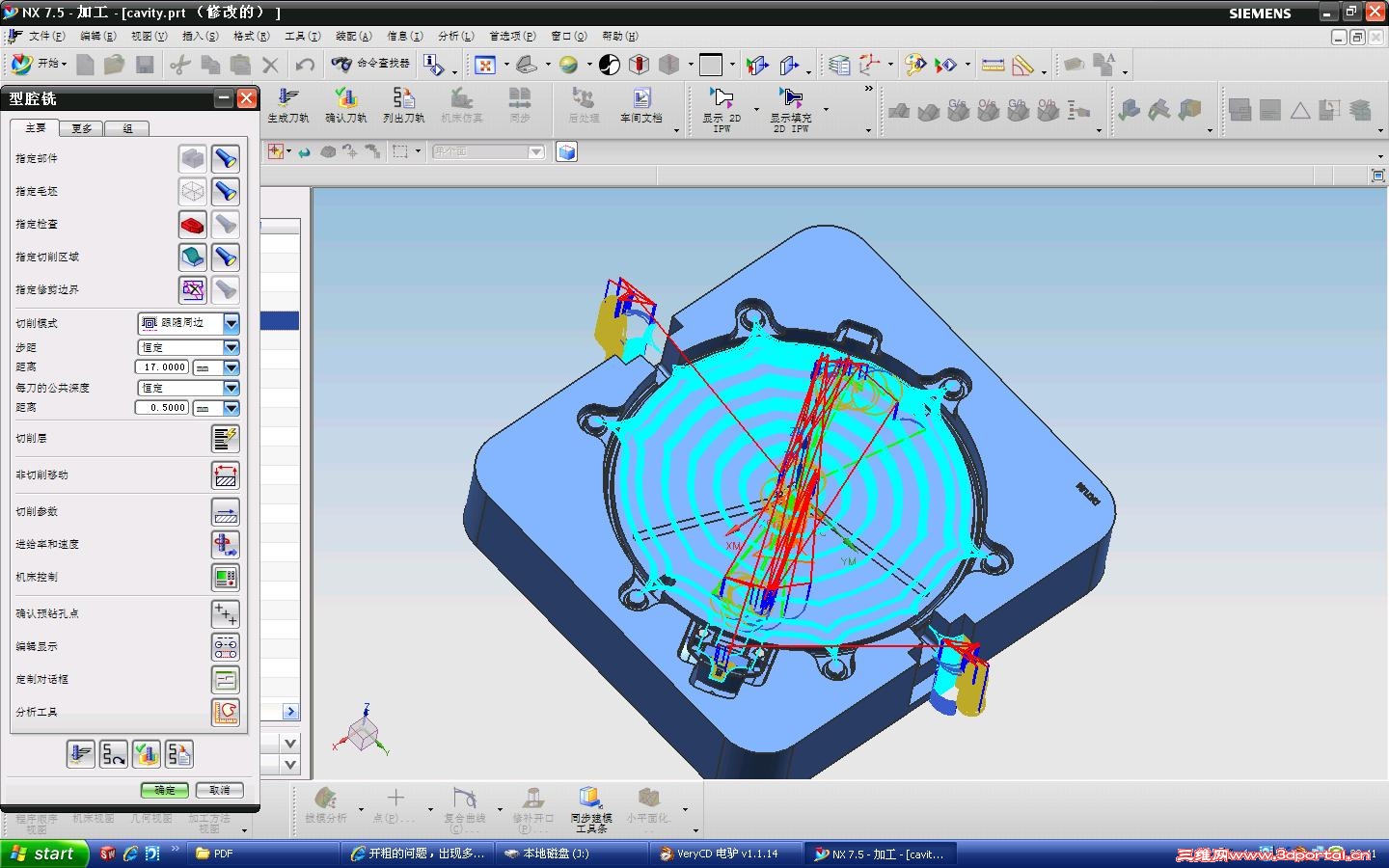Open 步距 恒定 dropdown
The width and height of the screenshot is (1389, 868).
(x=231, y=347)
